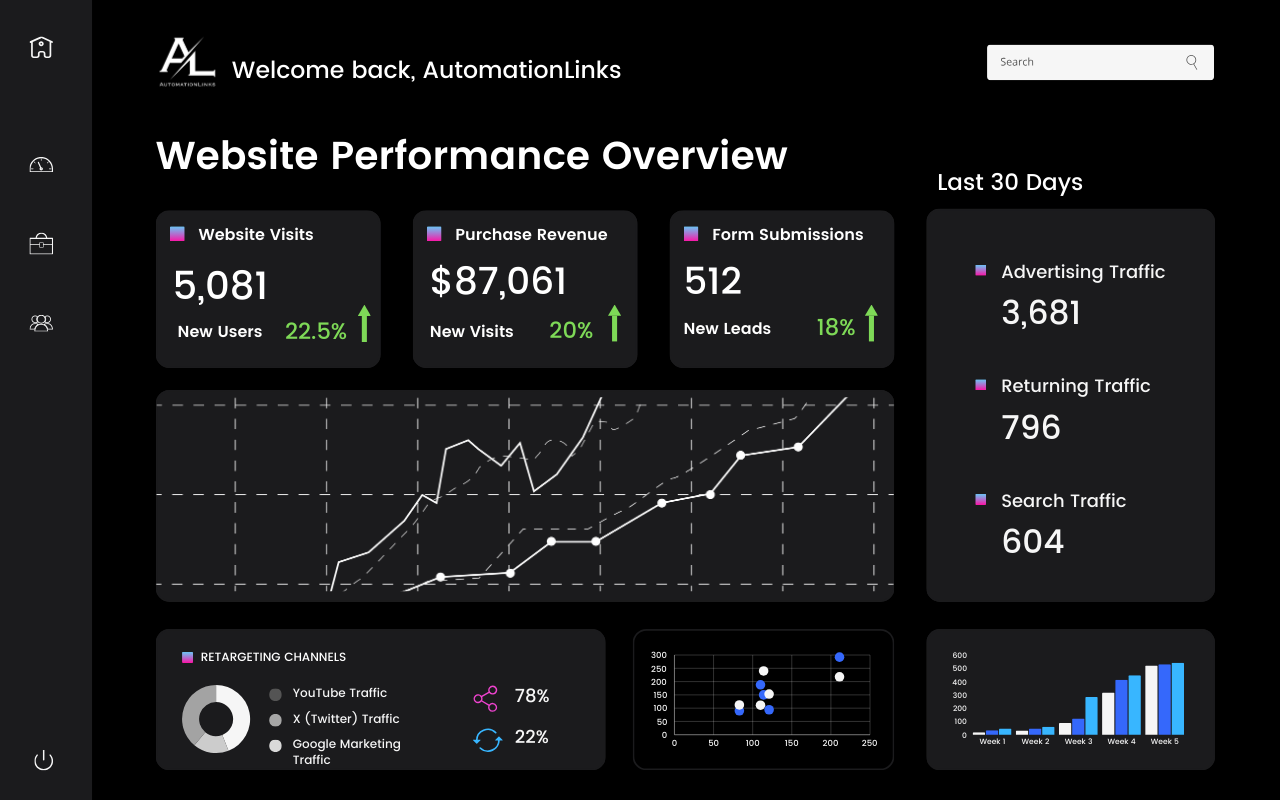Click the gradient square beside Website Visits

point(177,234)
